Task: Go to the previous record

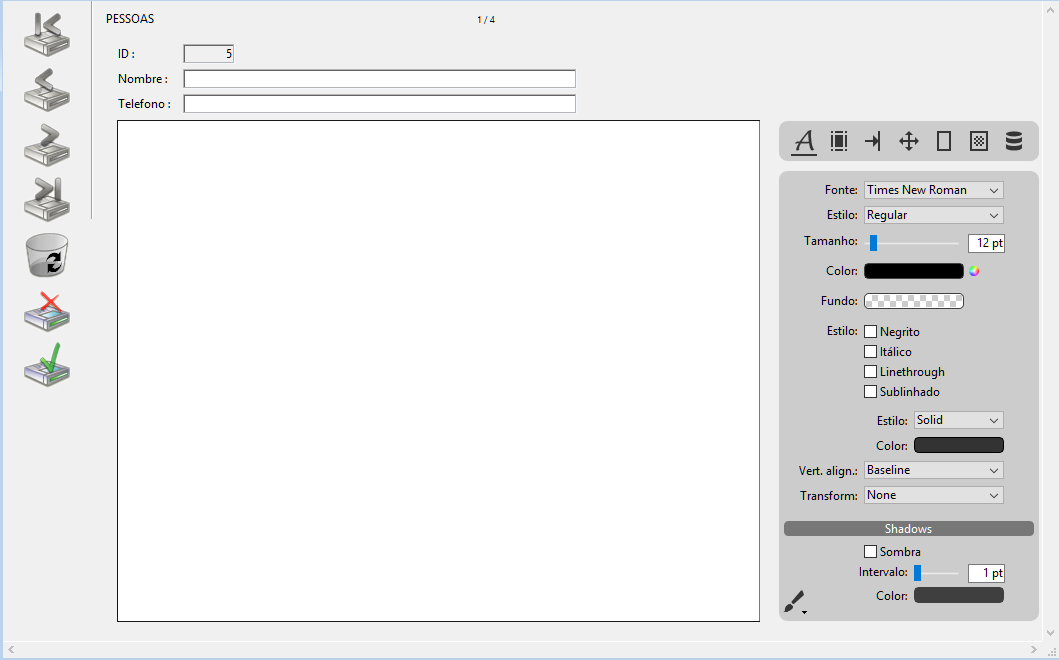Action: pyautogui.click(x=46, y=90)
